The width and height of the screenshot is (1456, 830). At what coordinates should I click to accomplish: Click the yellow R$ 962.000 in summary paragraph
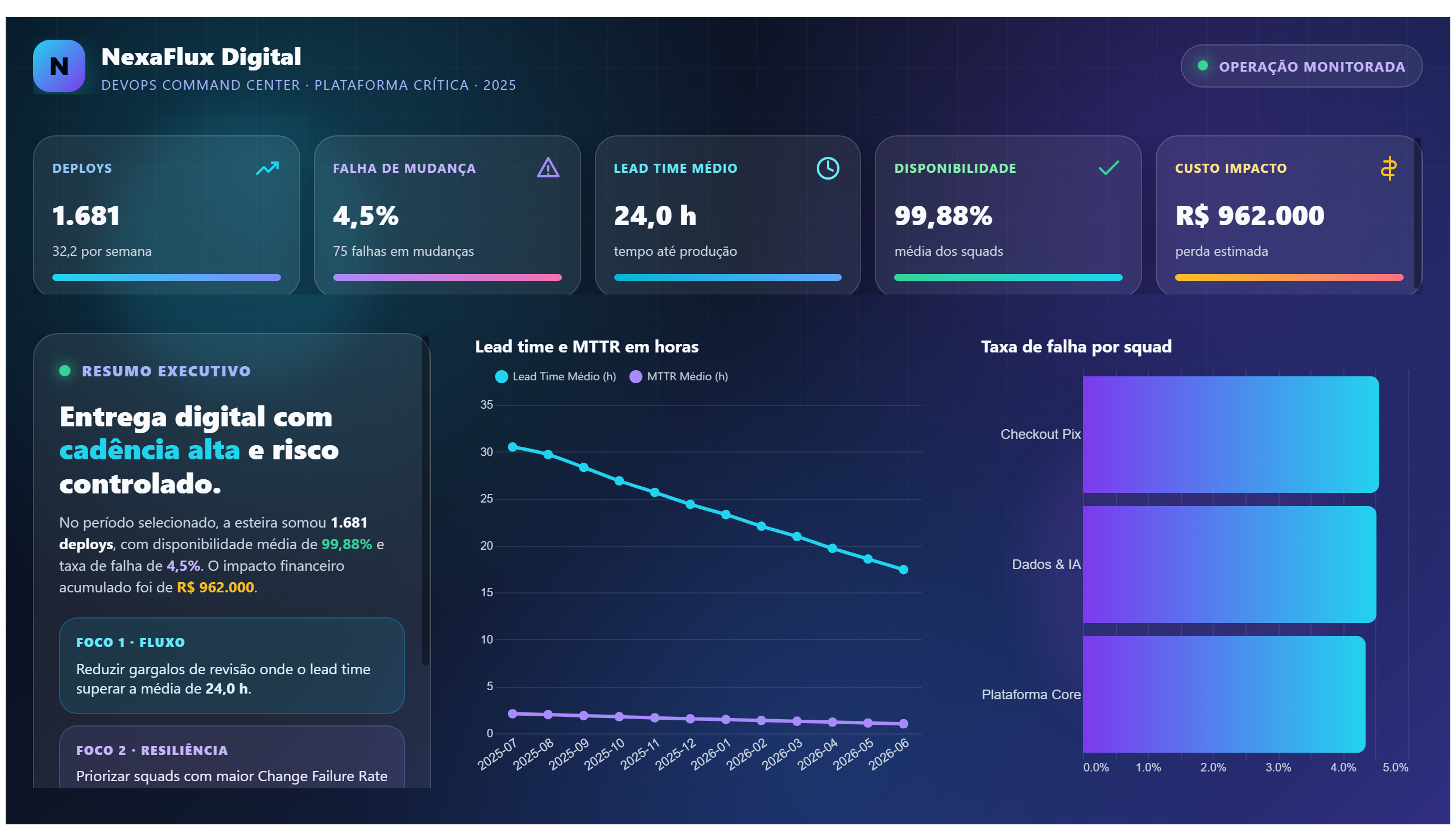pyautogui.click(x=216, y=587)
